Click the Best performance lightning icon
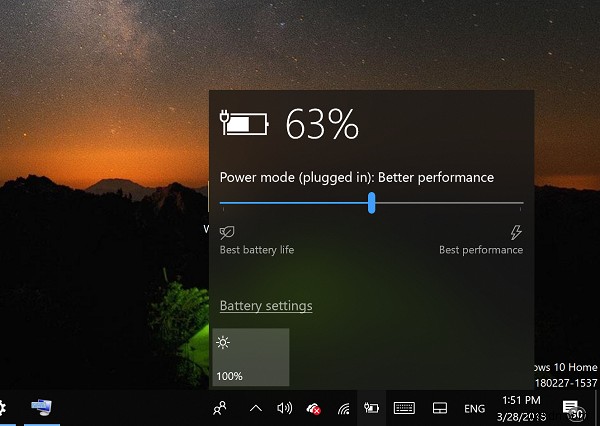 click(x=516, y=232)
